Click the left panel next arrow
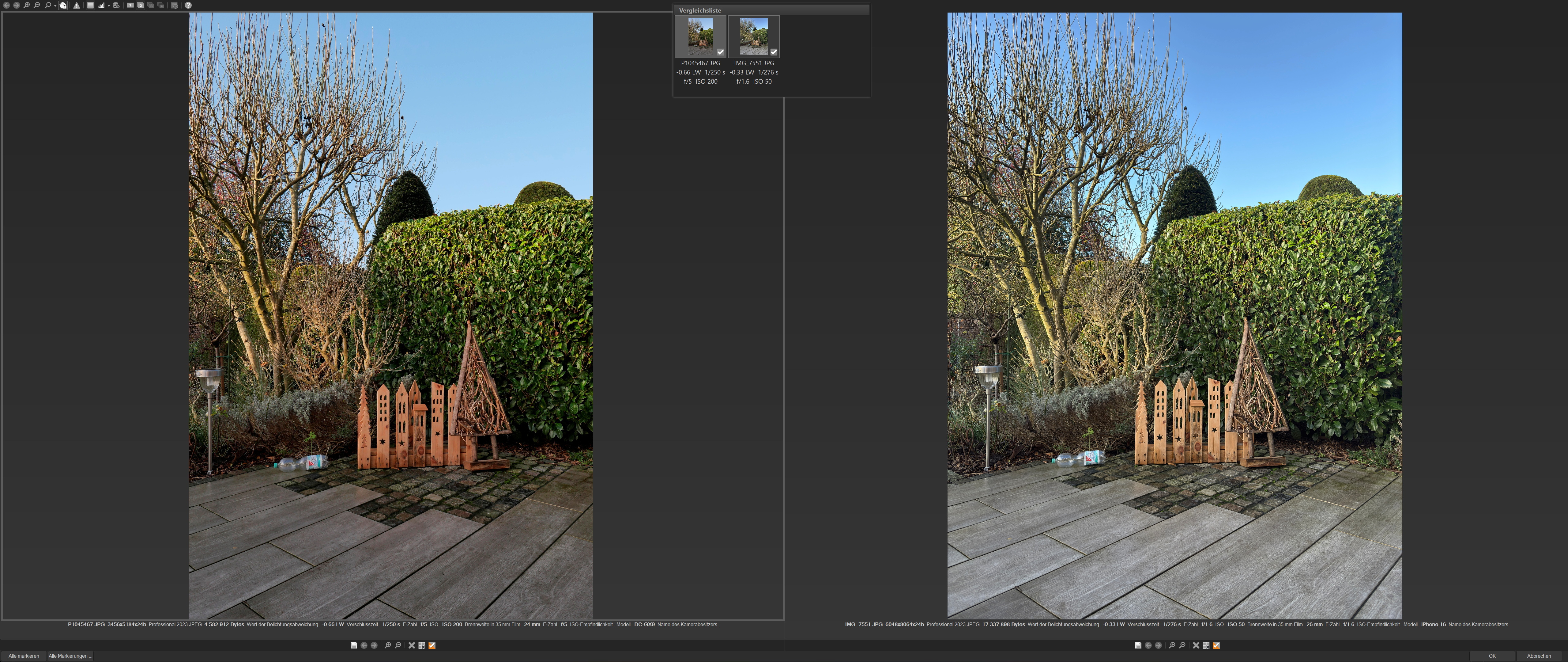 click(374, 645)
